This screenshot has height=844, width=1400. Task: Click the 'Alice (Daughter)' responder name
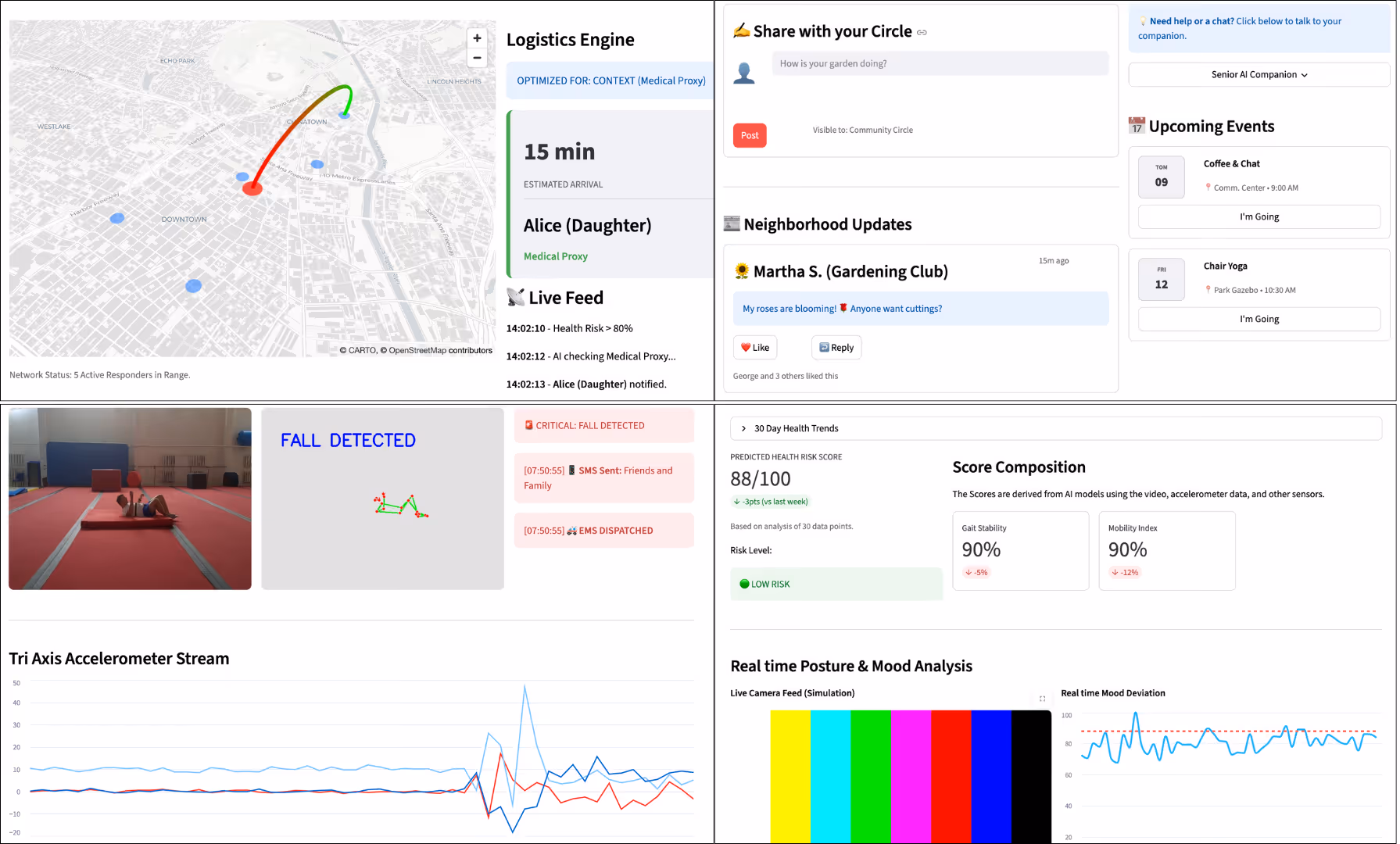click(587, 225)
